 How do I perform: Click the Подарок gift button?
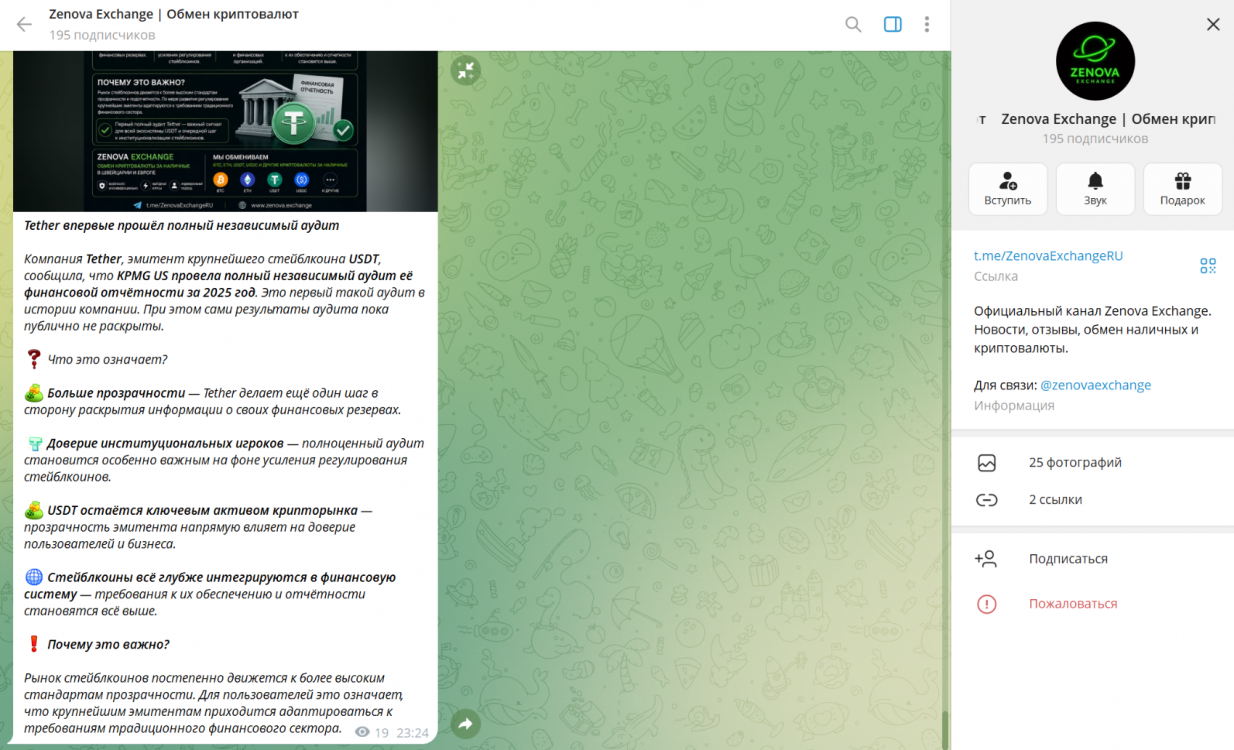tap(1183, 189)
